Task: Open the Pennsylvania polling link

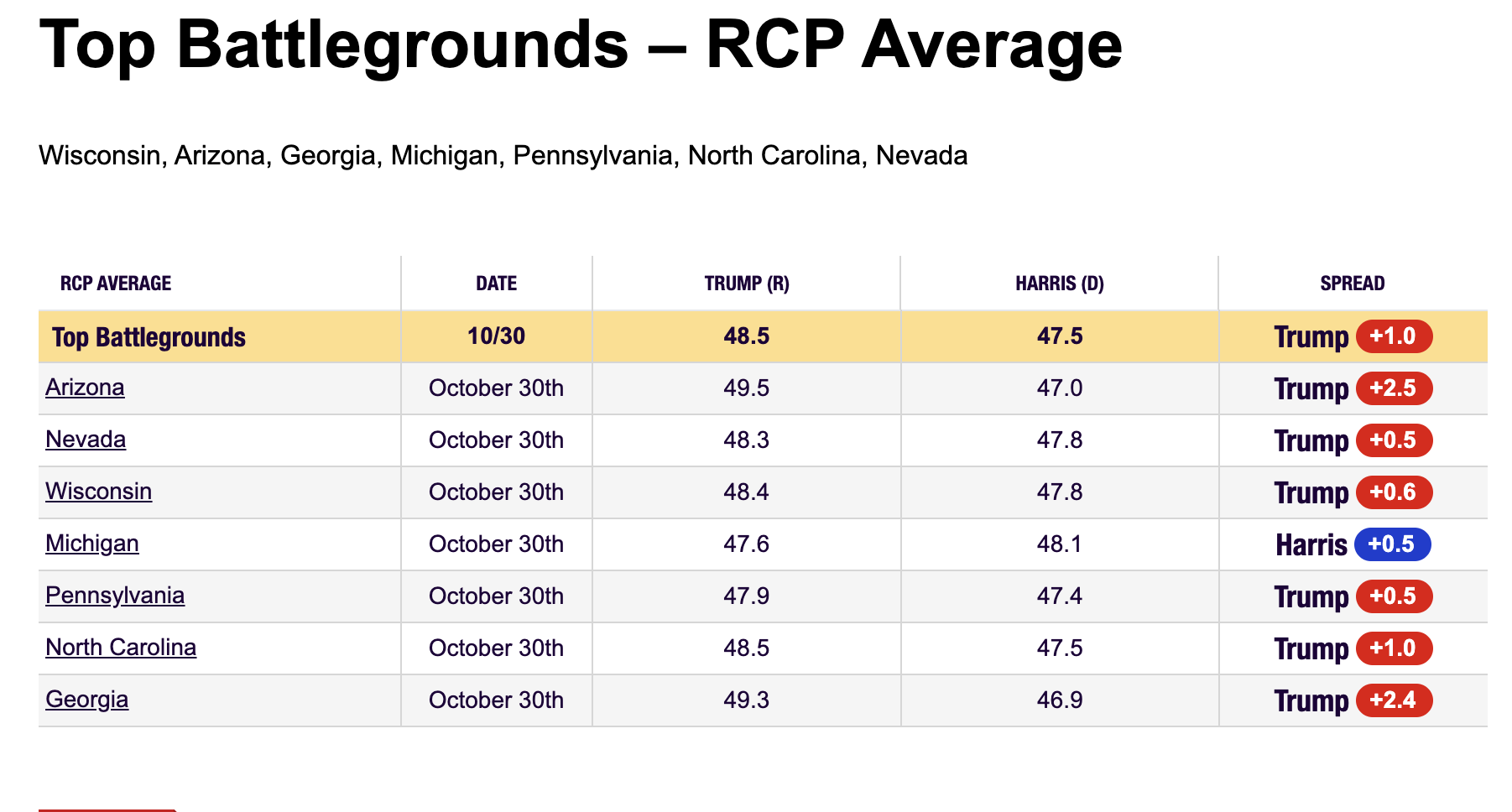Action: point(115,596)
